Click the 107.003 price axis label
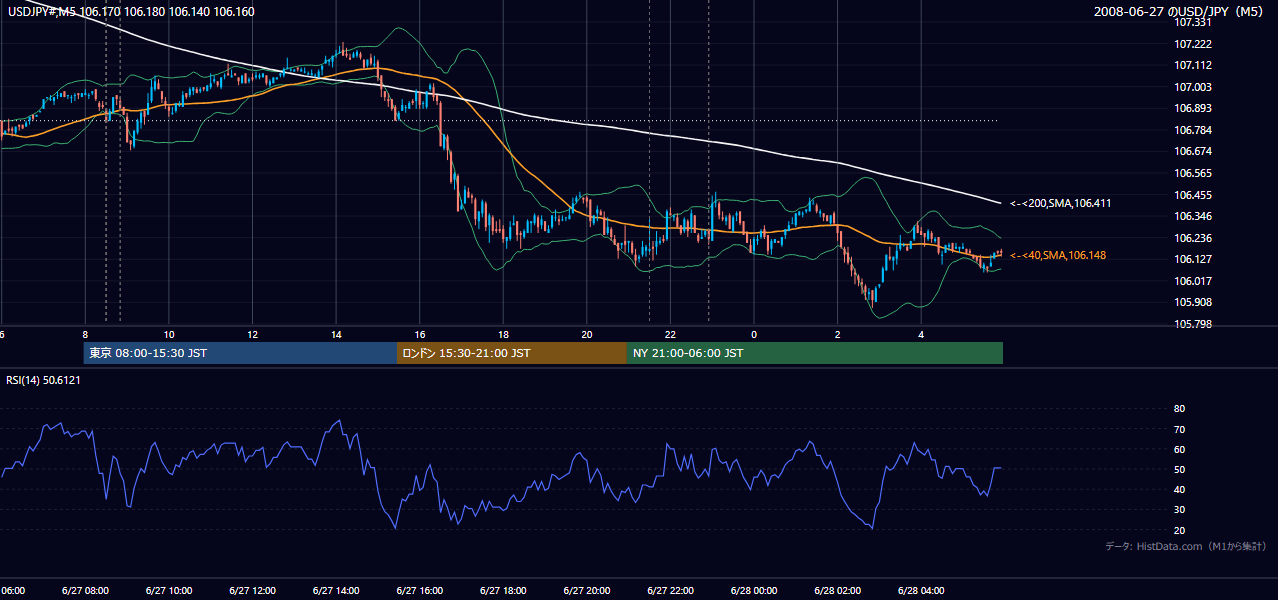The width and height of the screenshot is (1278, 600). (x=1194, y=87)
